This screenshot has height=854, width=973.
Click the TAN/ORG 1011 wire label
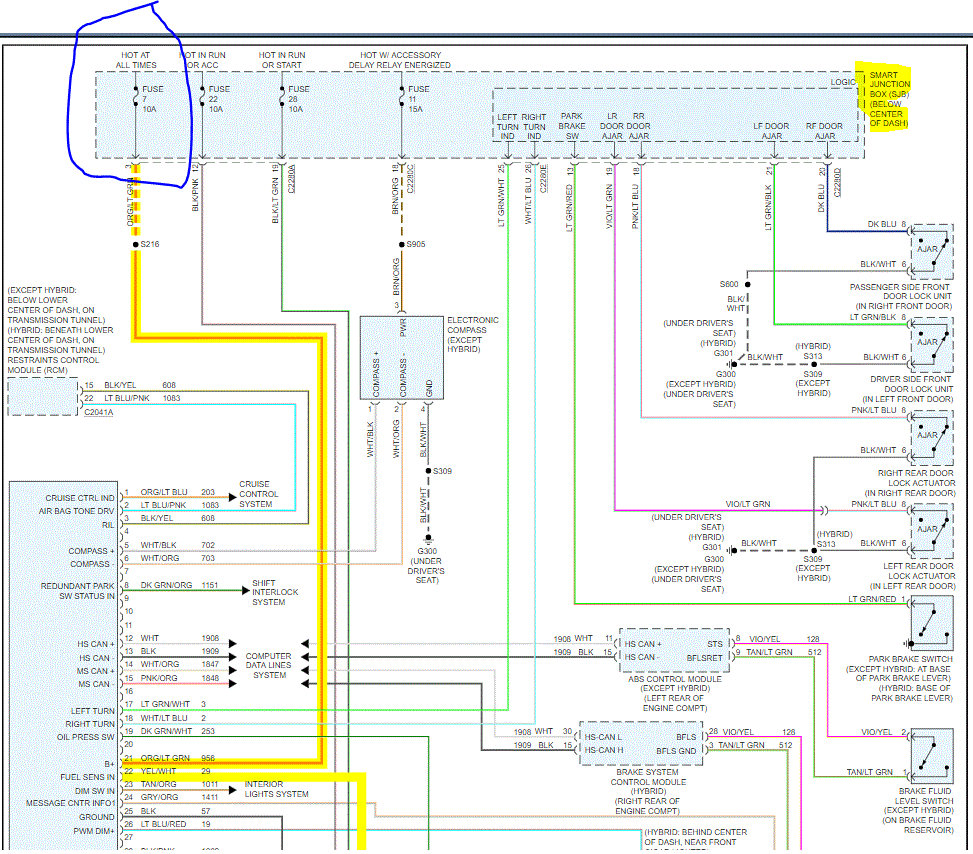[x=179, y=784]
